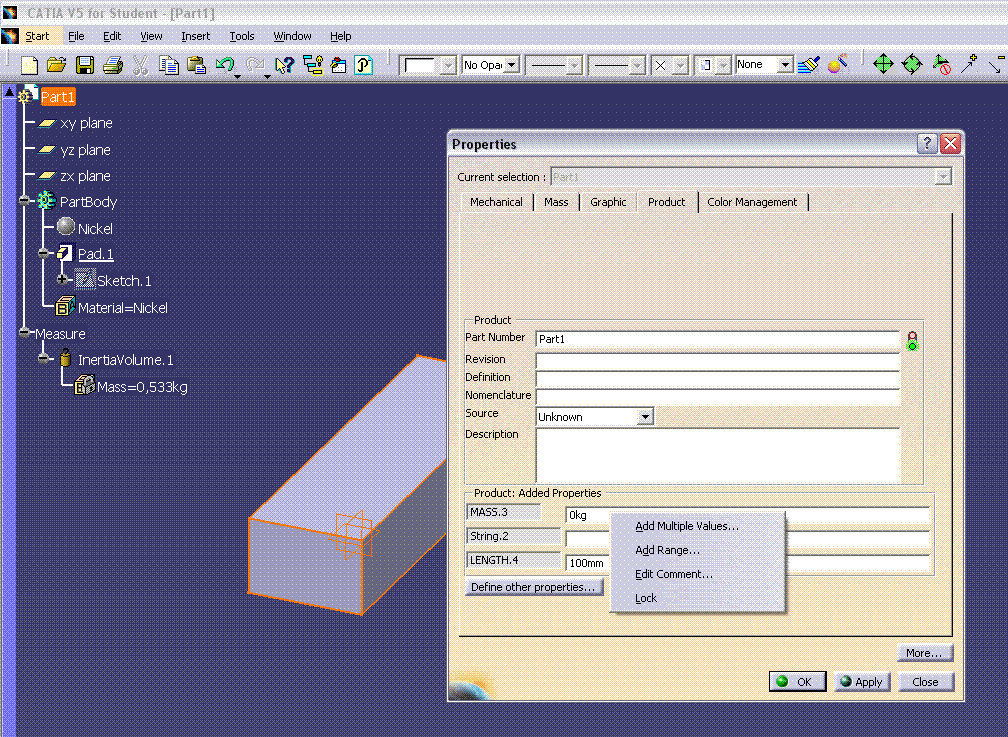Viewport: 1008px width, 737px height.
Task: Click the InertiaVolume.1 measure icon
Action: click(65, 358)
